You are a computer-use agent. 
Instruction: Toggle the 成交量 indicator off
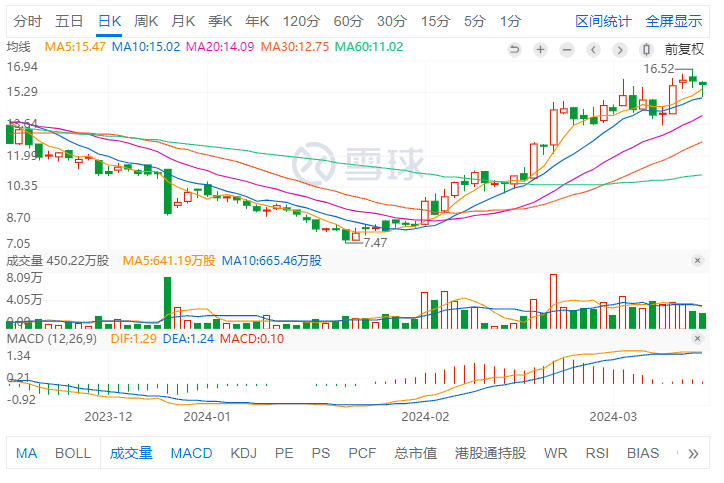[131, 453]
